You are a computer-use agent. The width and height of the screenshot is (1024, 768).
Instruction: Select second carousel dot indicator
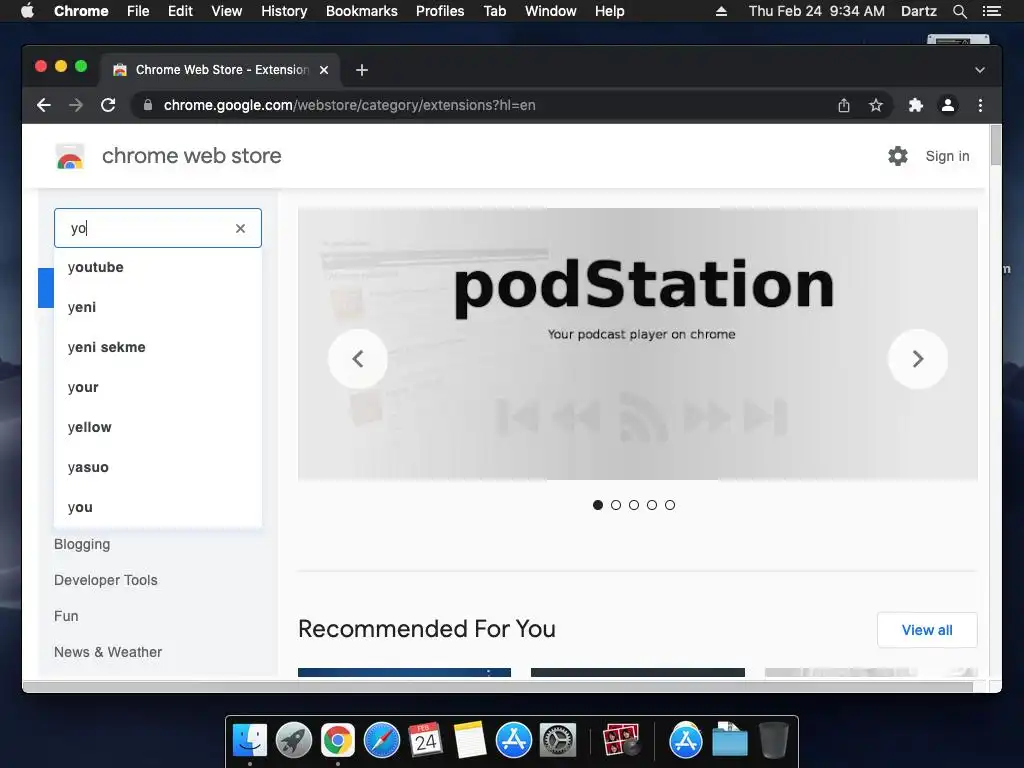pyautogui.click(x=616, y=505)
